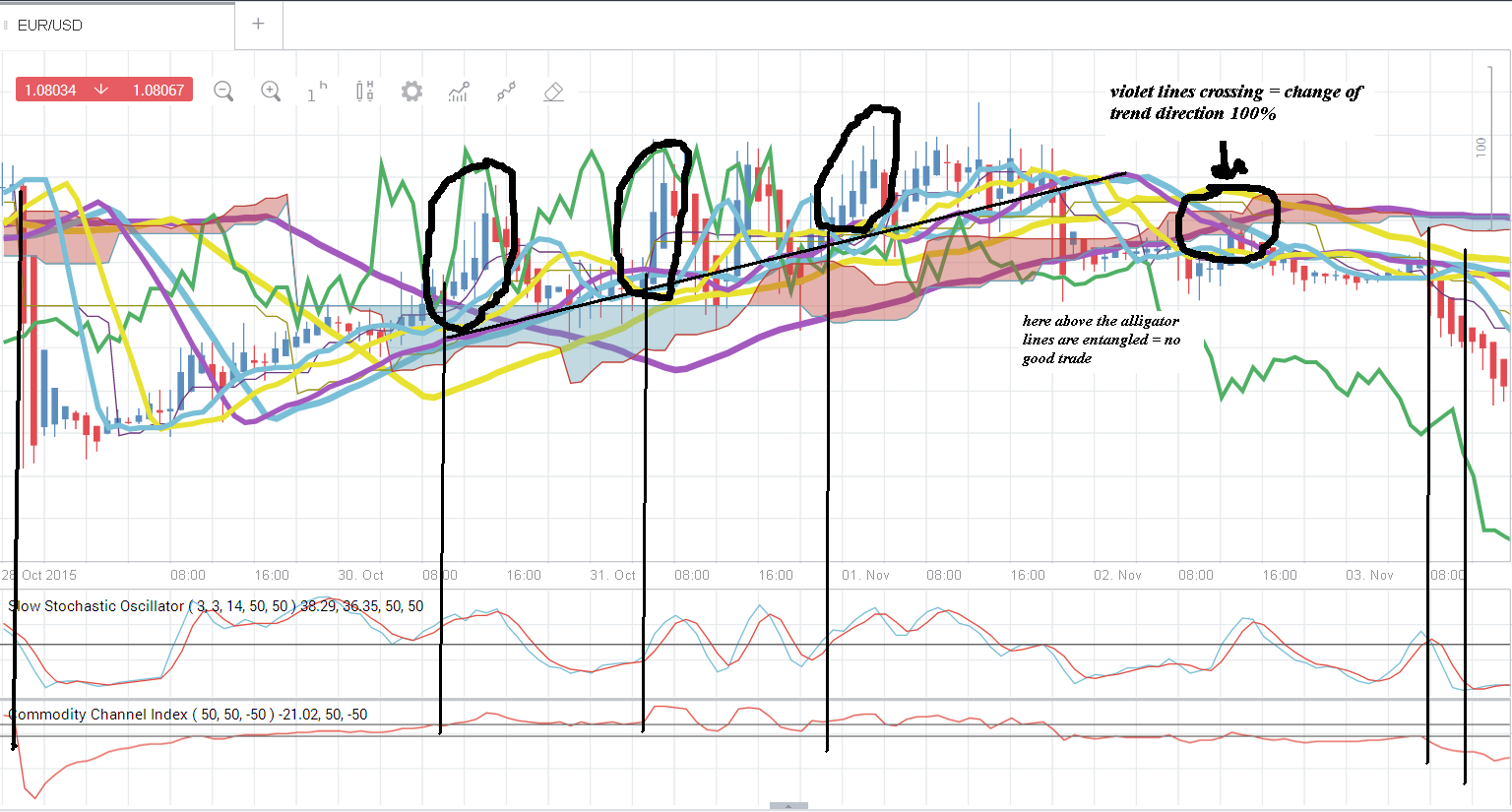The height and width of the screenshot is (812, 1512).
Task: Click the 1.08067 buy price button
Action: point(158,90)
